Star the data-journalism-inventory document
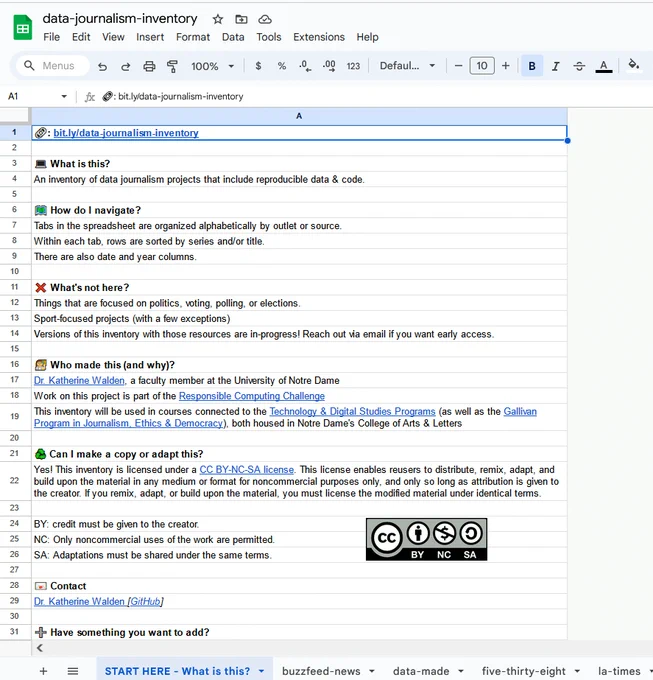Screen dimensions: 653x680 pos(218,19)
